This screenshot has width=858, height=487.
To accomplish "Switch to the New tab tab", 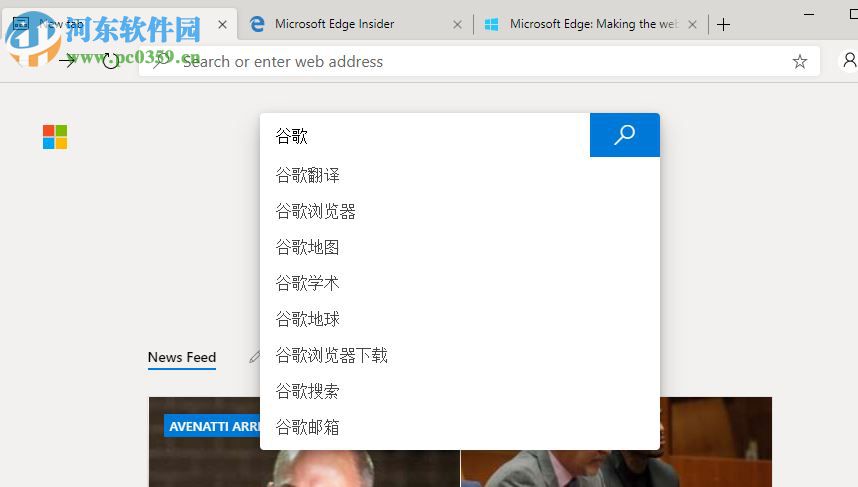I will (118, 24).
